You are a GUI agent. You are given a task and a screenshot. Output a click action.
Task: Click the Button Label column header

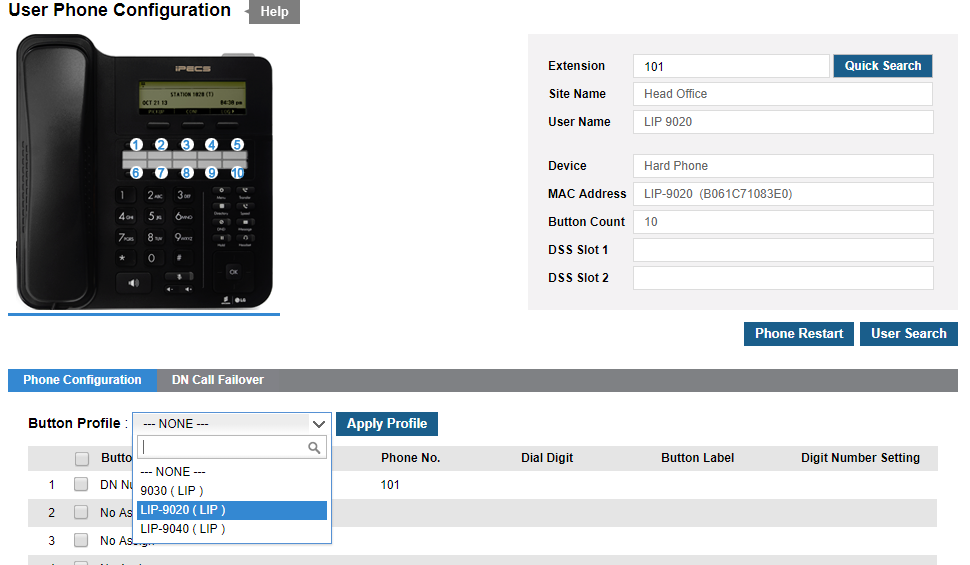point(697,458)
